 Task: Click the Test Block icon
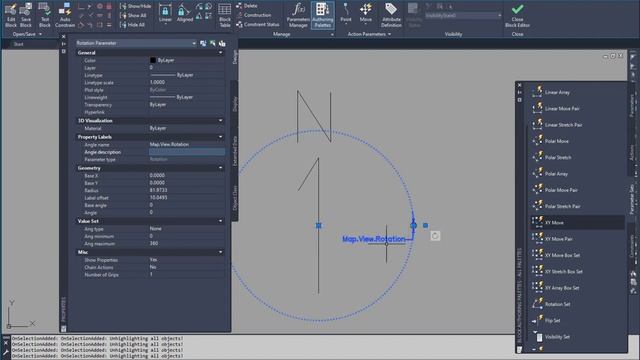pyautogui.click(x=44, y=15)
